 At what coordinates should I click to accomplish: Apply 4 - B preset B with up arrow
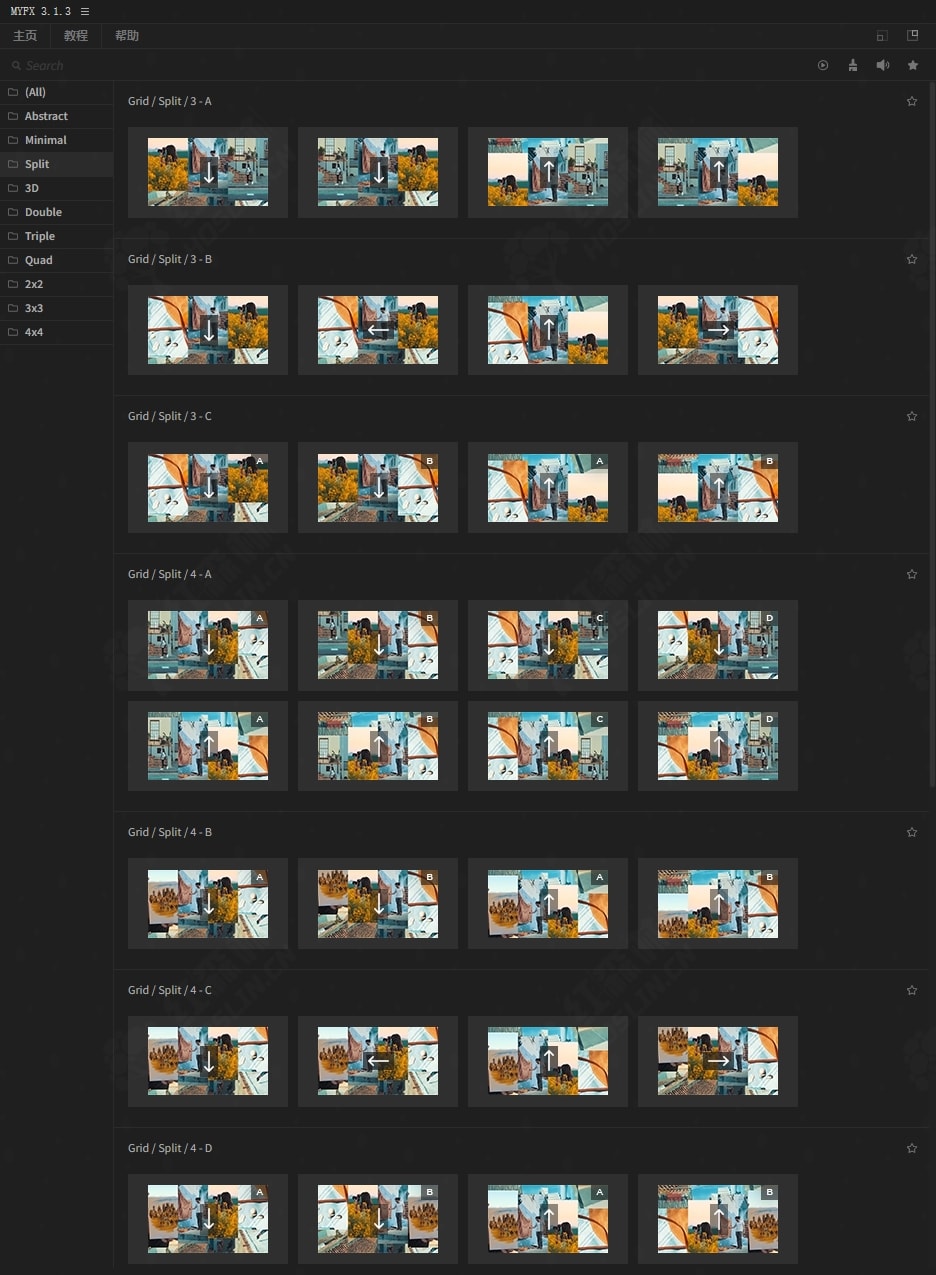[x=718, y=903]
